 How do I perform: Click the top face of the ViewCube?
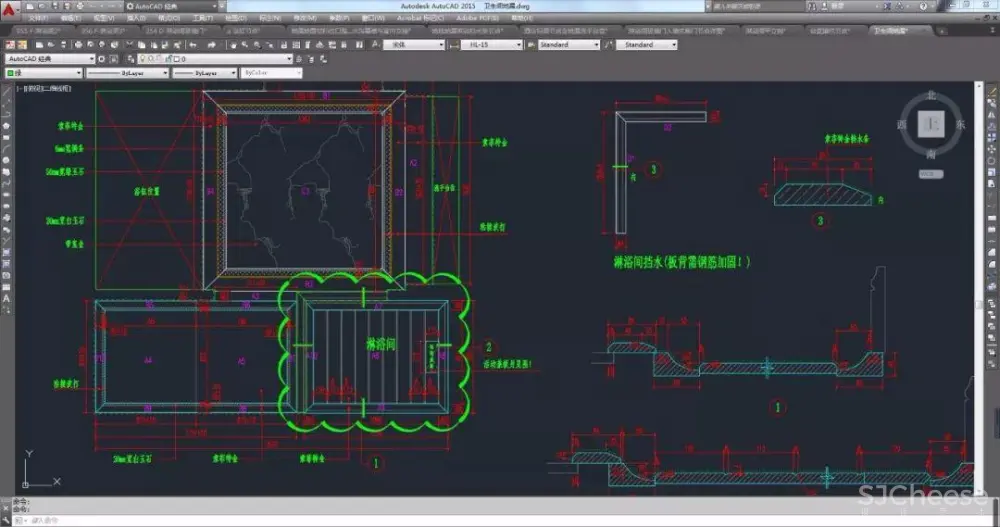click(x=932, y=125)
